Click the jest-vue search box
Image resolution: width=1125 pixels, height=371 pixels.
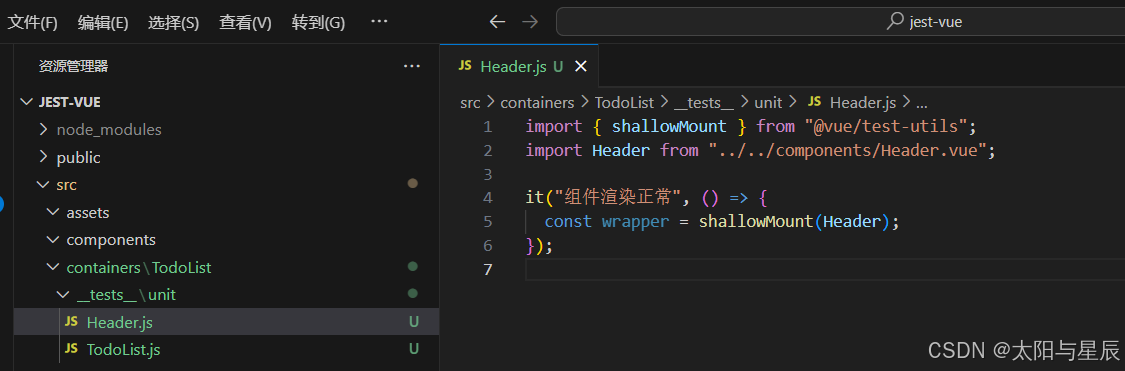(x=840, y=22)
